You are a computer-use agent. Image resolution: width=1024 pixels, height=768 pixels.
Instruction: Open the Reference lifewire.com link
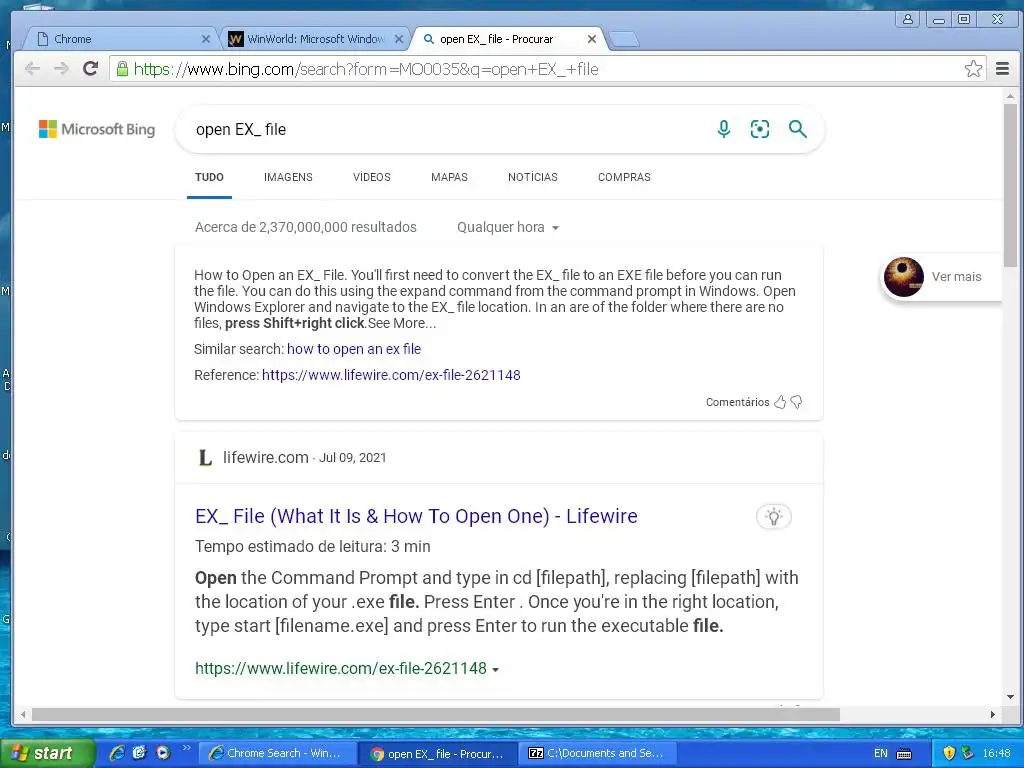[x=391, y=375]
